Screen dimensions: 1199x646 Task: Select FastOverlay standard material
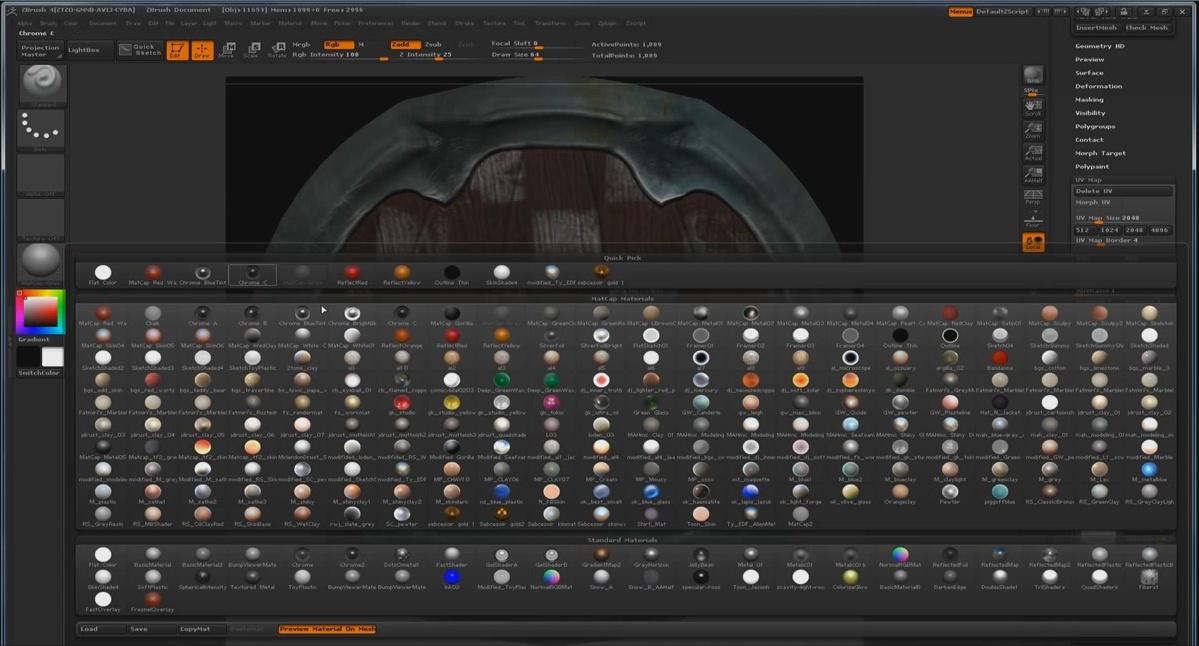click(x=103, y=601)
